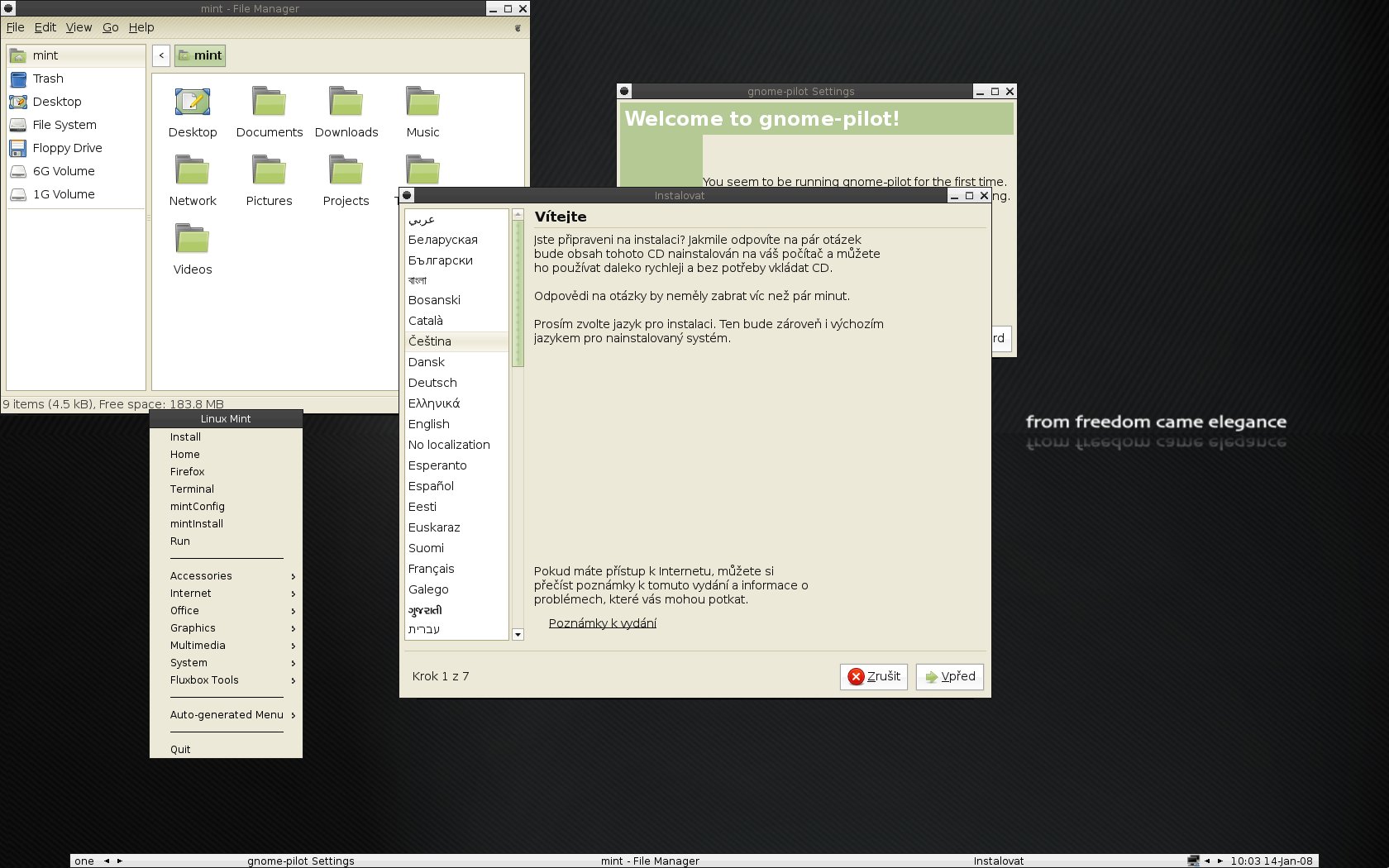Open the Network folder icon
Image resolution: width=1389 pixels, height=868 pixels.
point(193,170)
